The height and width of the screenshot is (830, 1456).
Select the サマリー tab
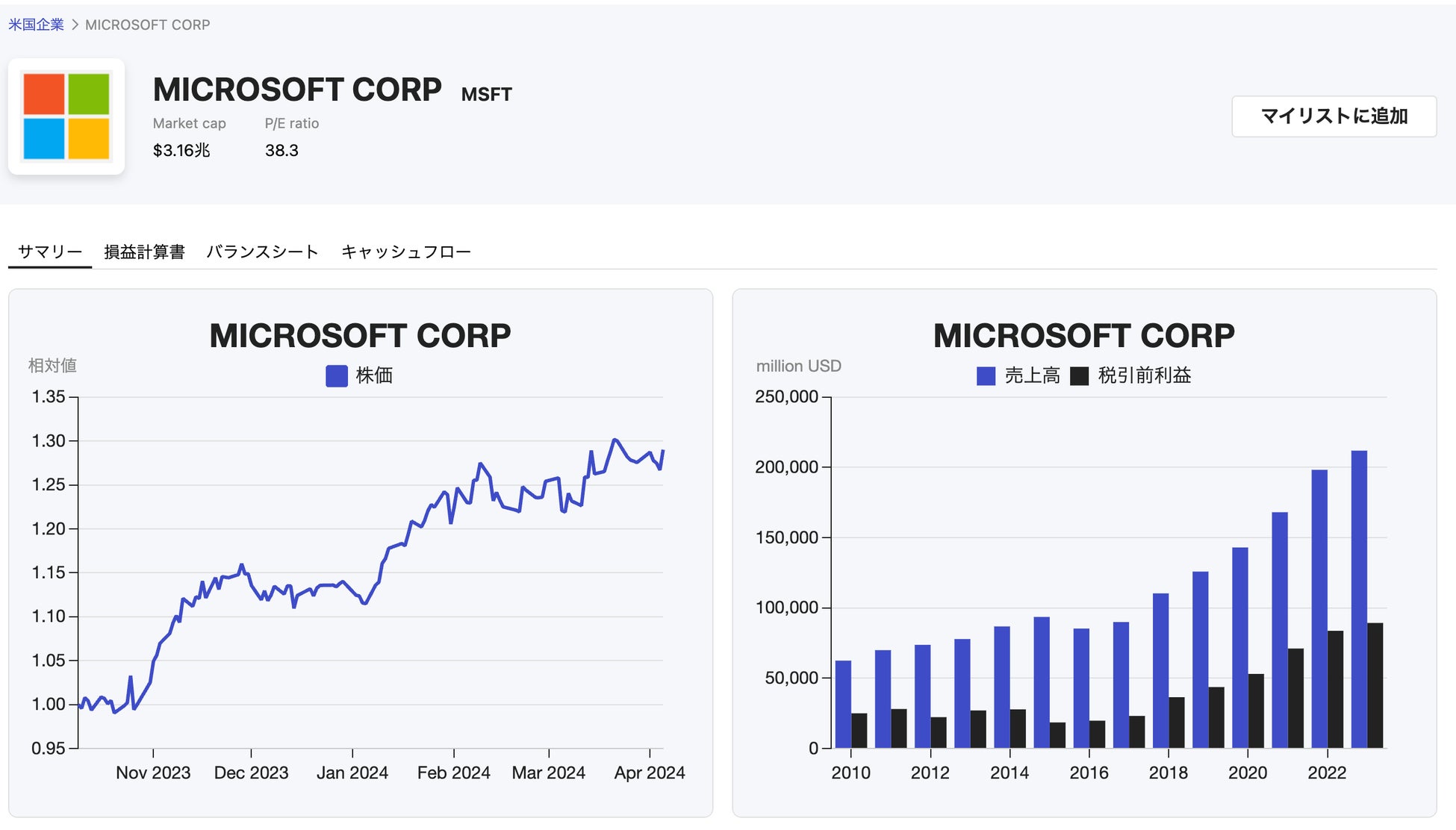[50, 252]
